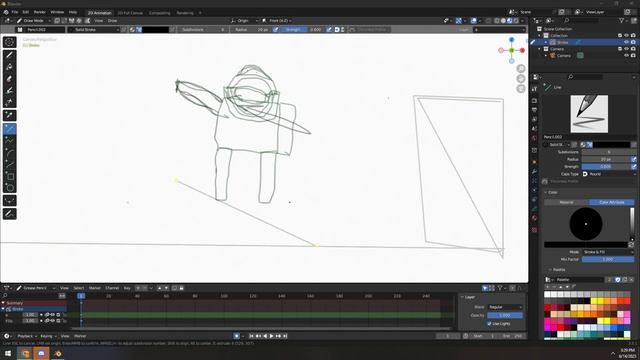The width and height of the screenshot is (640, 360).
Task: Toggle Radius pressure in Properties panel
Action: 634,159
